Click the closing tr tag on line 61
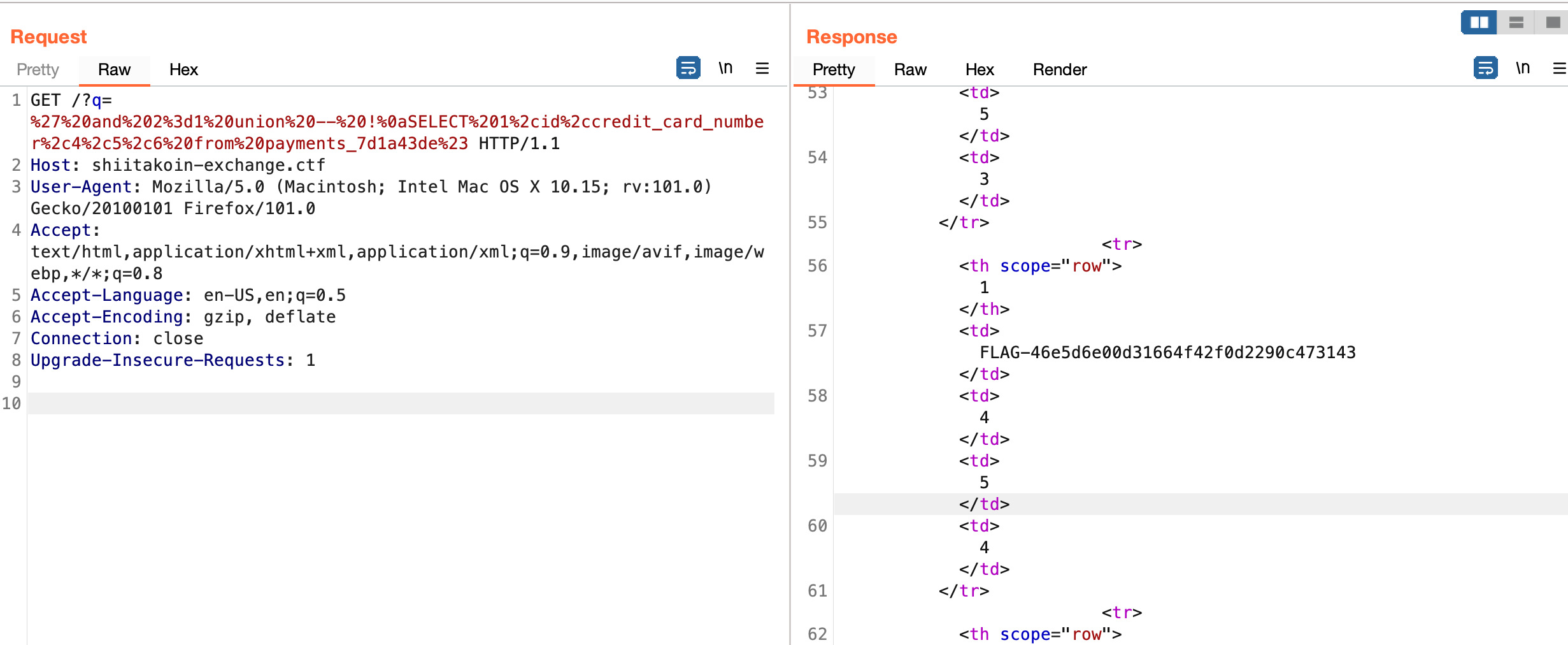Viewport: 1568px width, 645px height. point(964,591)
